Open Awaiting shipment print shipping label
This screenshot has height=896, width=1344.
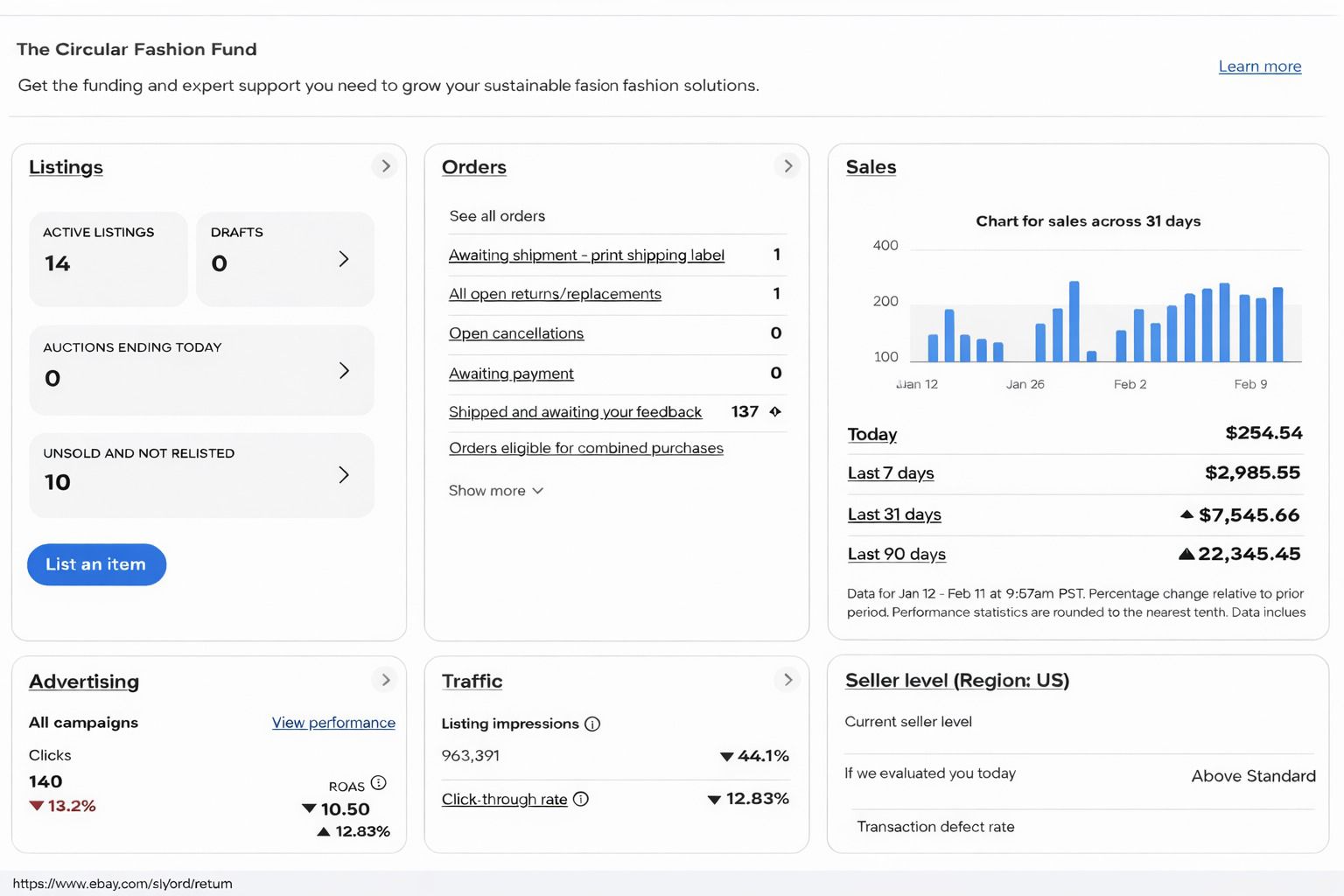pyautogui.click(x=586, y=255)
